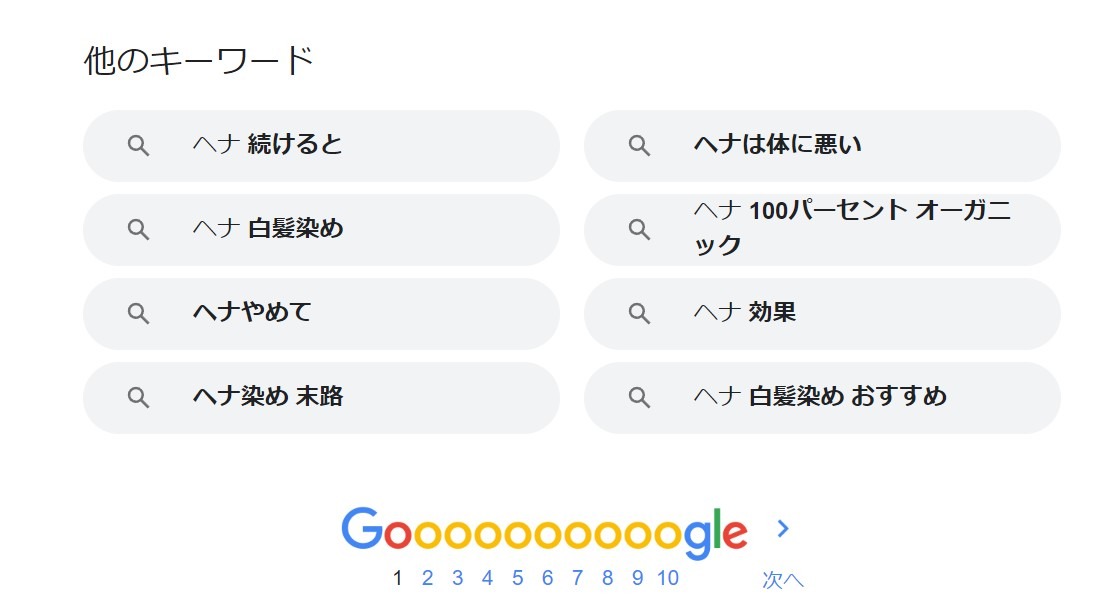Click magnifier icon beside ヘナ染め 末路
Image resolution: width=1120 pixels, height=615 pixels.
pyautogui.click(x=139, y=398)
